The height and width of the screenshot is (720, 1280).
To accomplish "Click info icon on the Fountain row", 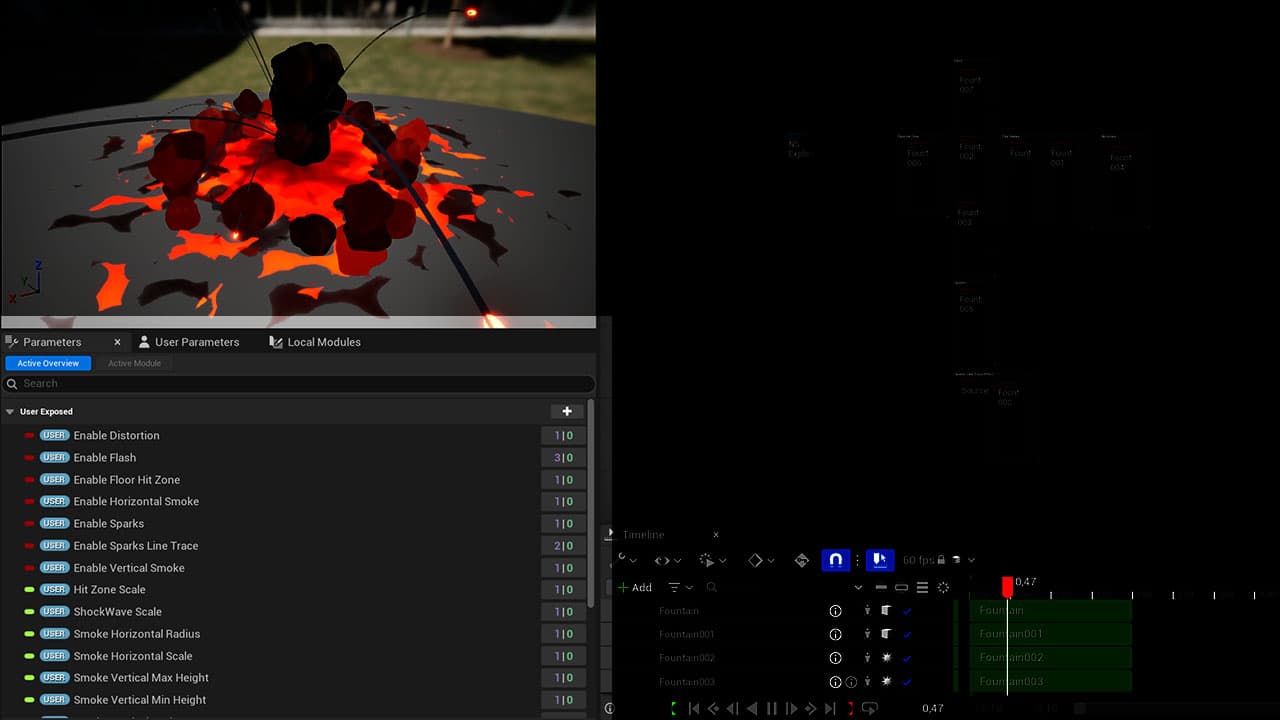I will pyautogui.click(x=836, y=610).
